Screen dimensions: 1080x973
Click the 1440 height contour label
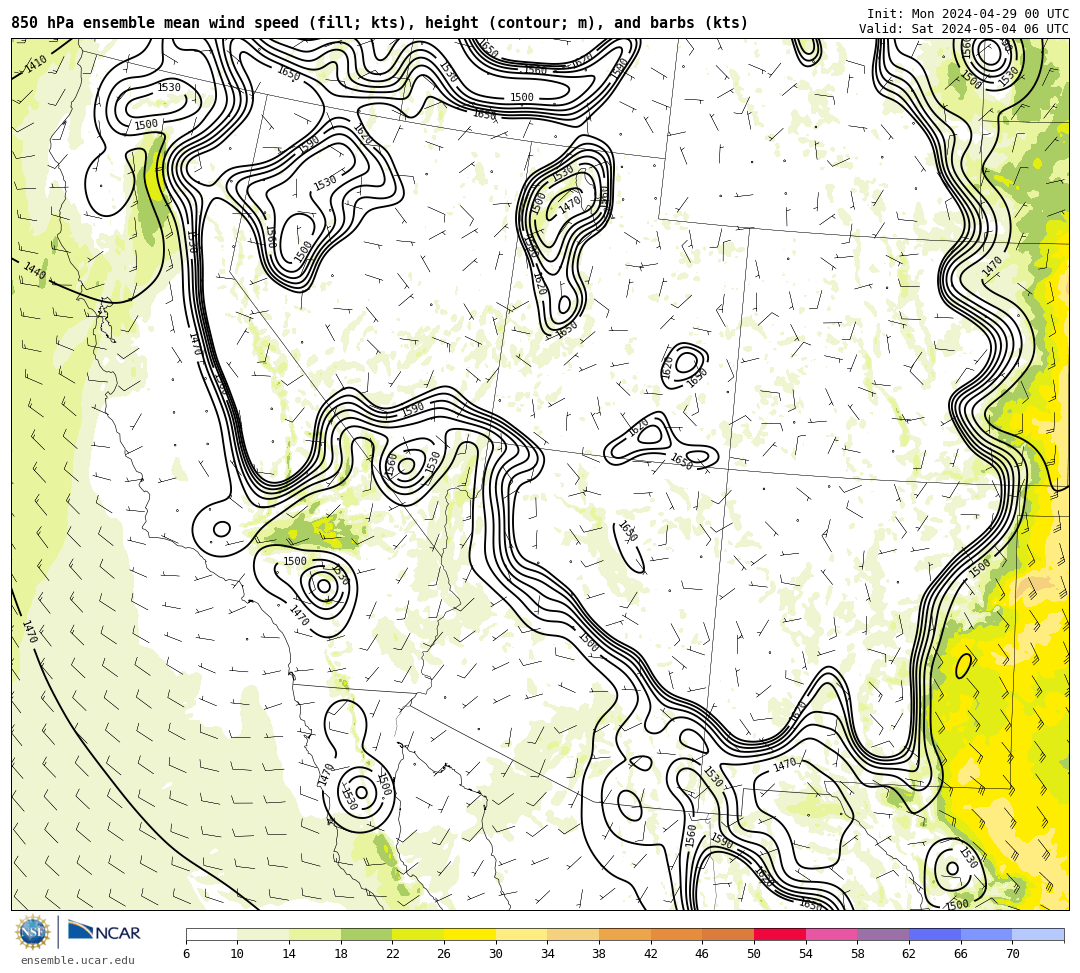pyautogui.click(x=34, y=271)
